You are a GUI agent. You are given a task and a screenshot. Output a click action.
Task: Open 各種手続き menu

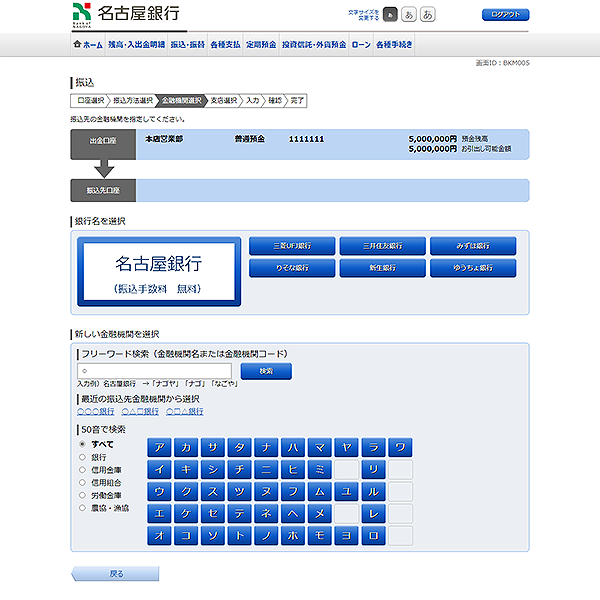(394, 45)
